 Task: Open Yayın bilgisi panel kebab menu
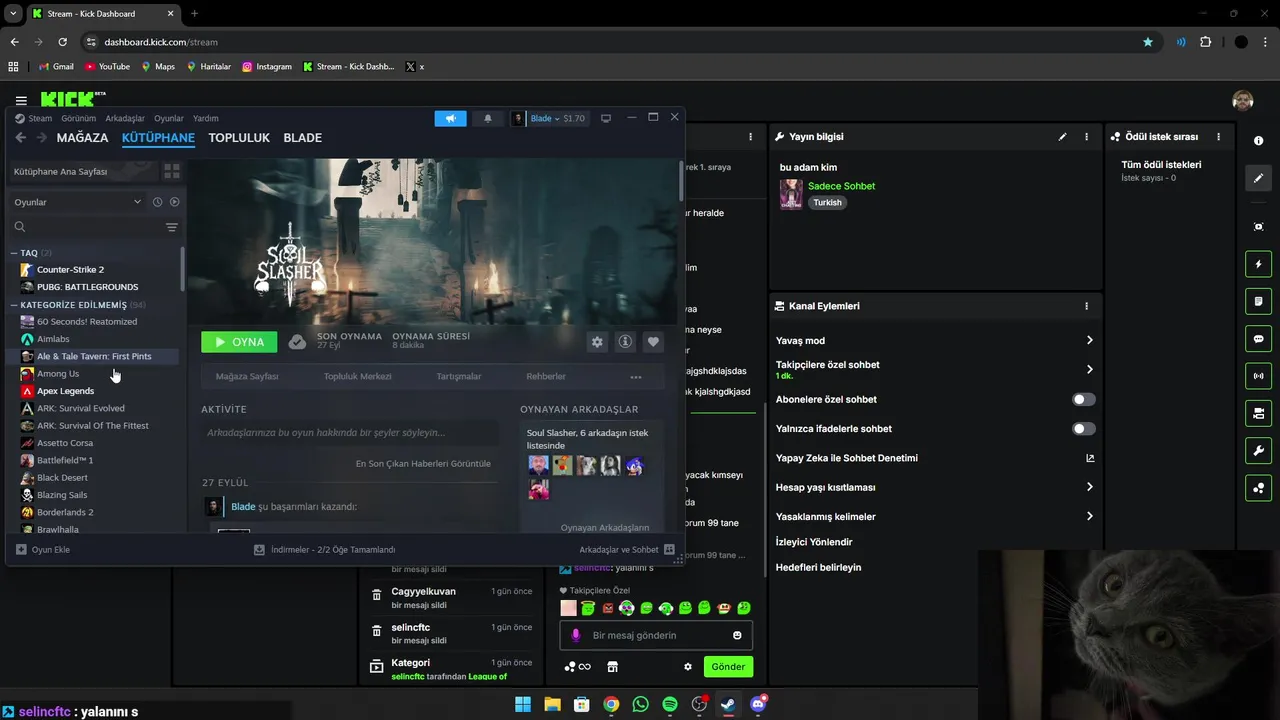tap(1086, 137)
